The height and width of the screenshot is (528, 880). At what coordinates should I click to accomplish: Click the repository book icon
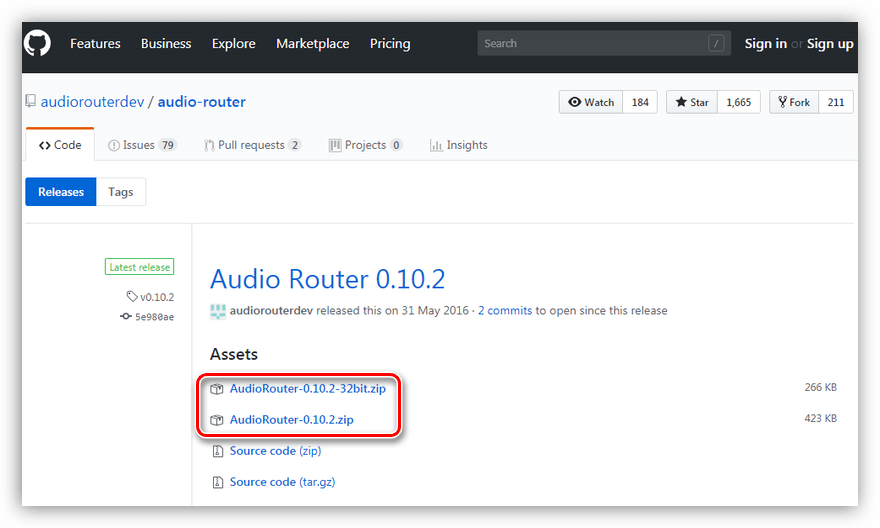pos(31,102)
